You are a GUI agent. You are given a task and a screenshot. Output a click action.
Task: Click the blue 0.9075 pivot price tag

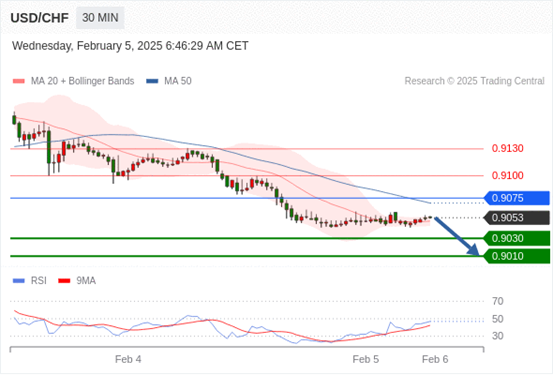coord(517,198)
